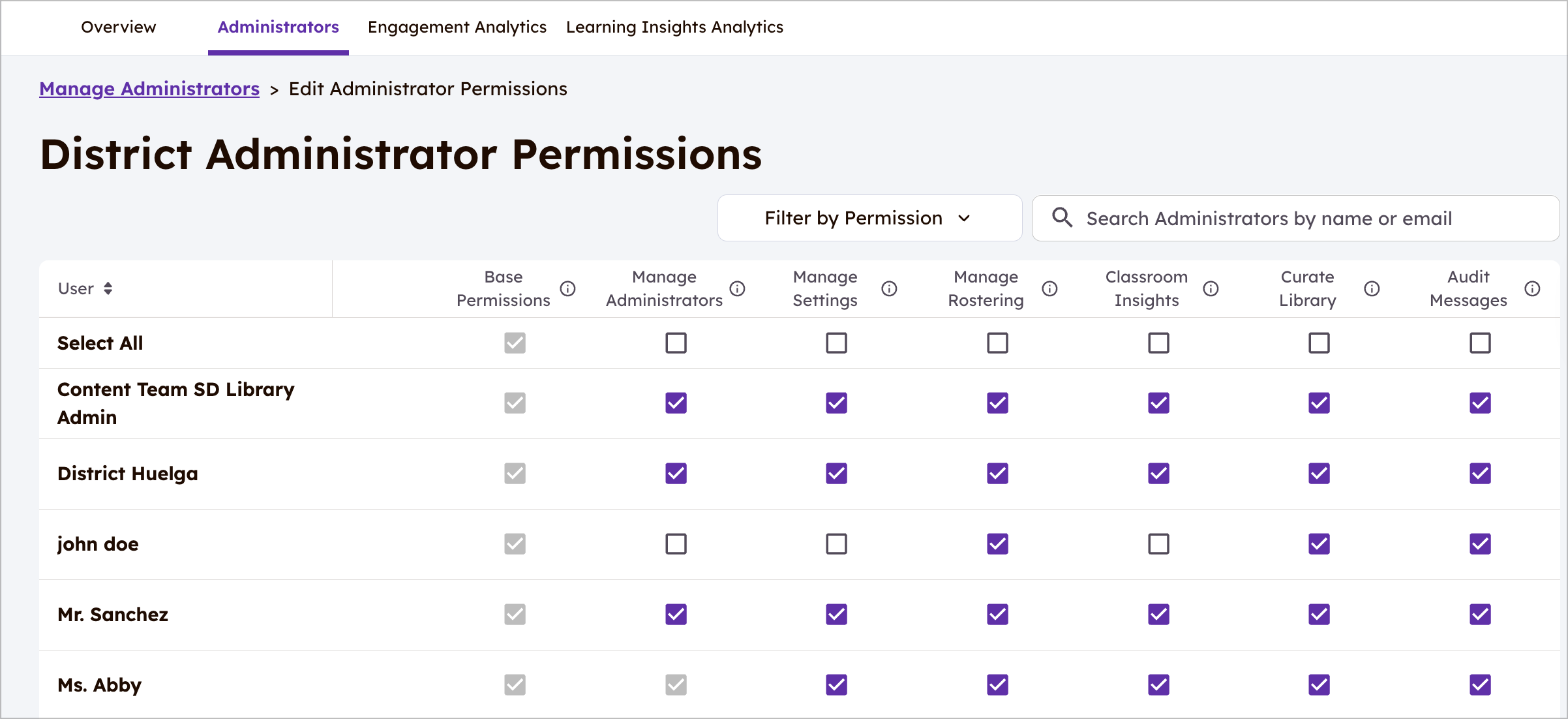Click the Curate Library info icon
1568x719 pixels.
click(1372, 288)
